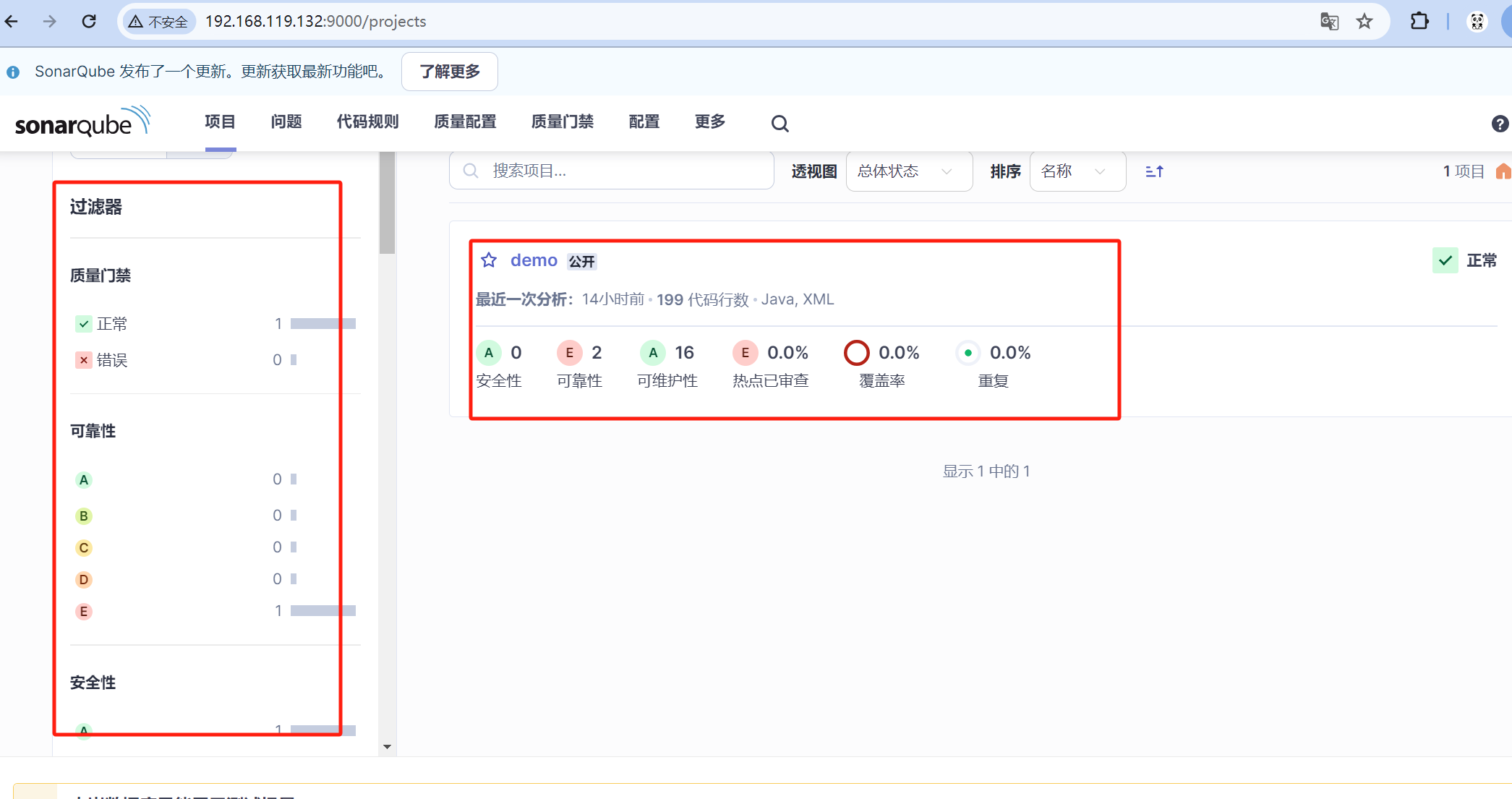This screenshot has width=1512, height=799.
Task: Filter quality gate by 错误 status
Action: (112, 360)
